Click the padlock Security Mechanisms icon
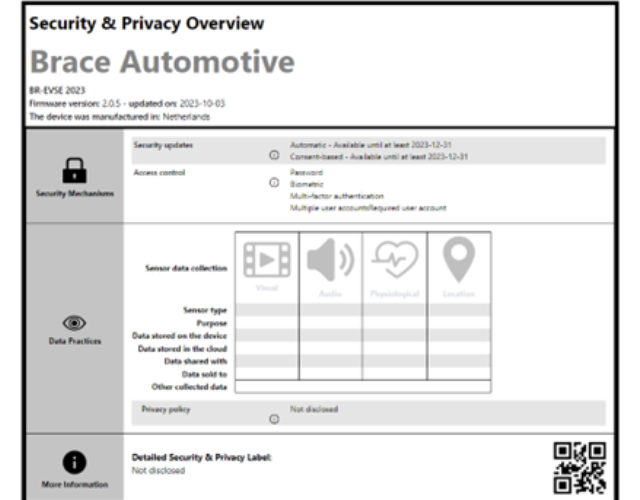Viewport: 640px width, 500px height. [74, 170]
